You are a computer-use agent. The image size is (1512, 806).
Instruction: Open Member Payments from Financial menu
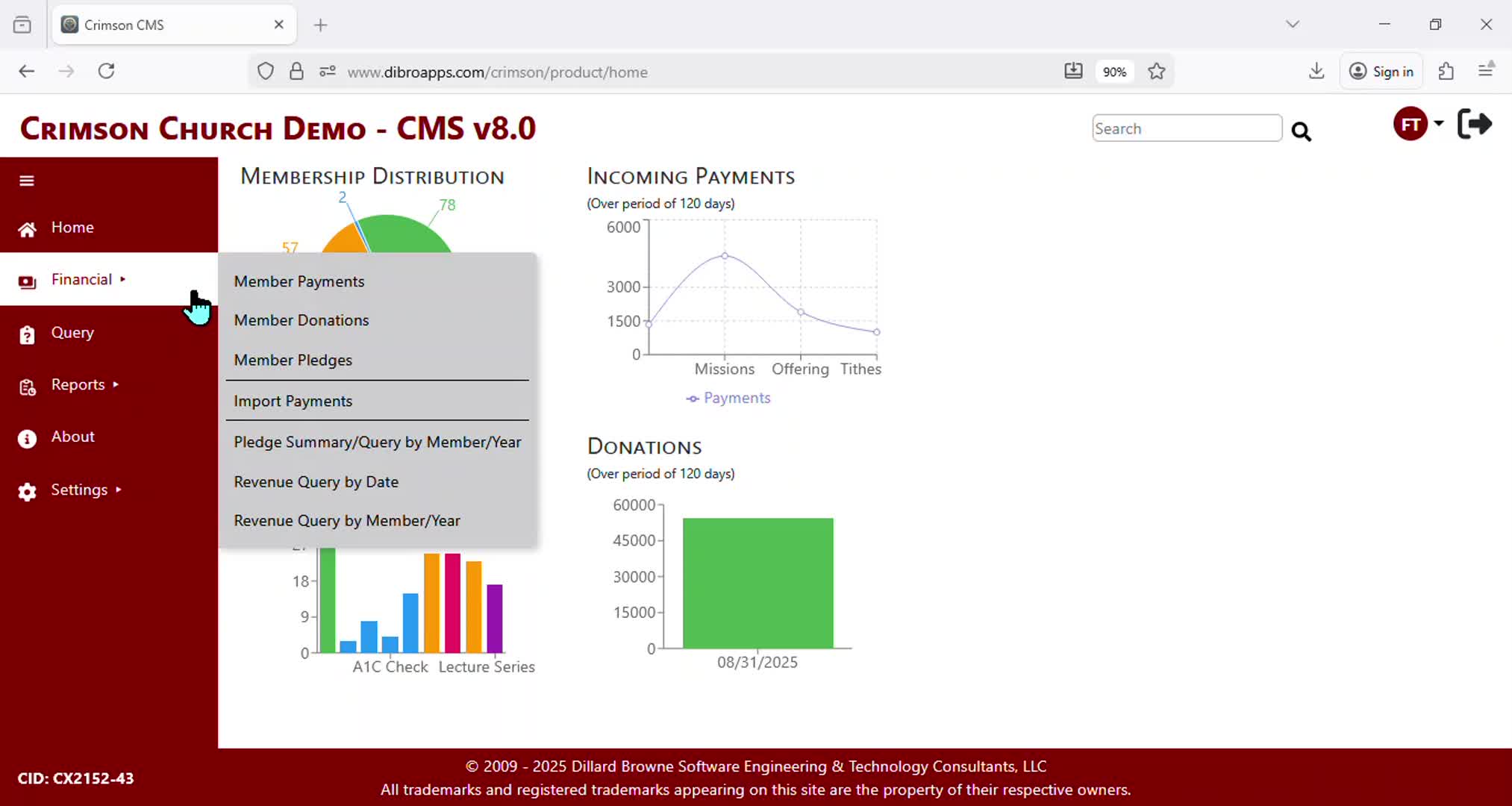click(x=299, y=281)
